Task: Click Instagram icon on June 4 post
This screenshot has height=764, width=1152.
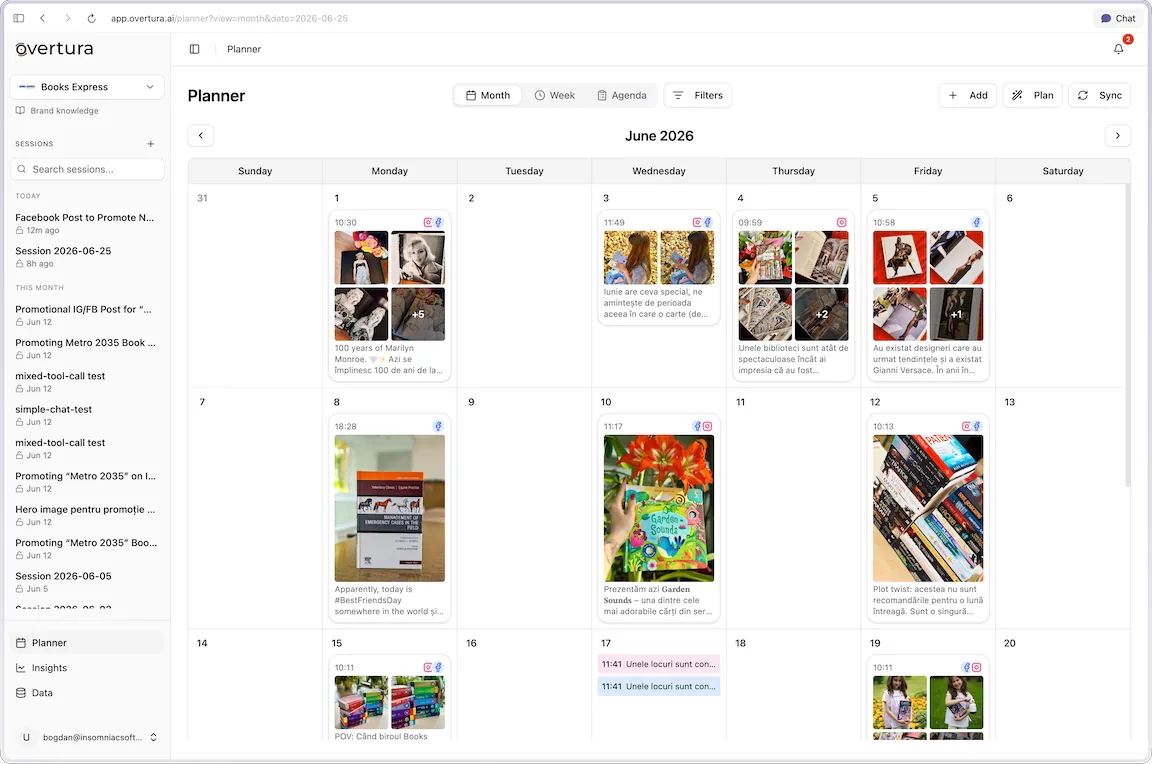Action: click(842, 223)
